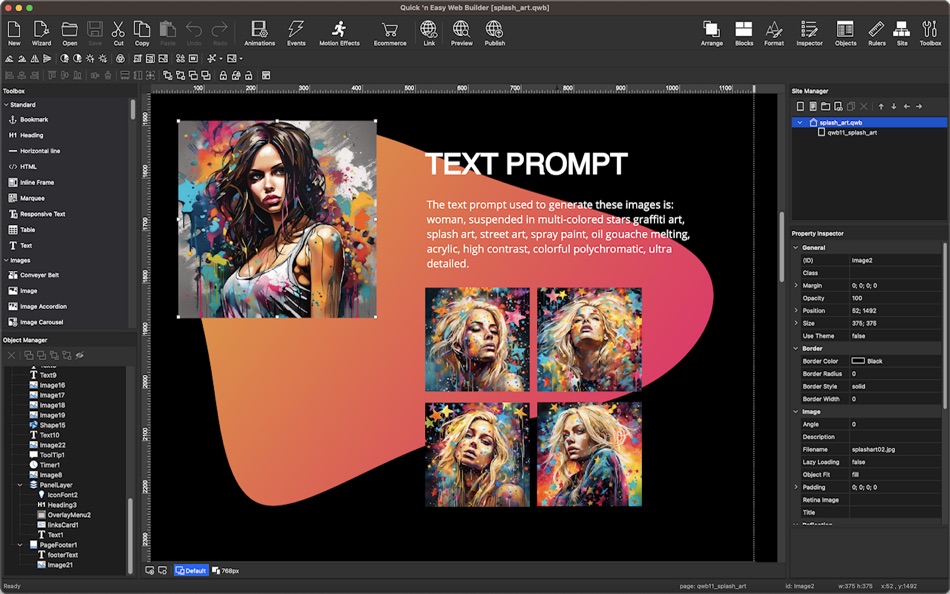Select the Bookmark tool in Toolbox
The height and width of the screenshot is (594, 950).
tap(28, 120)
